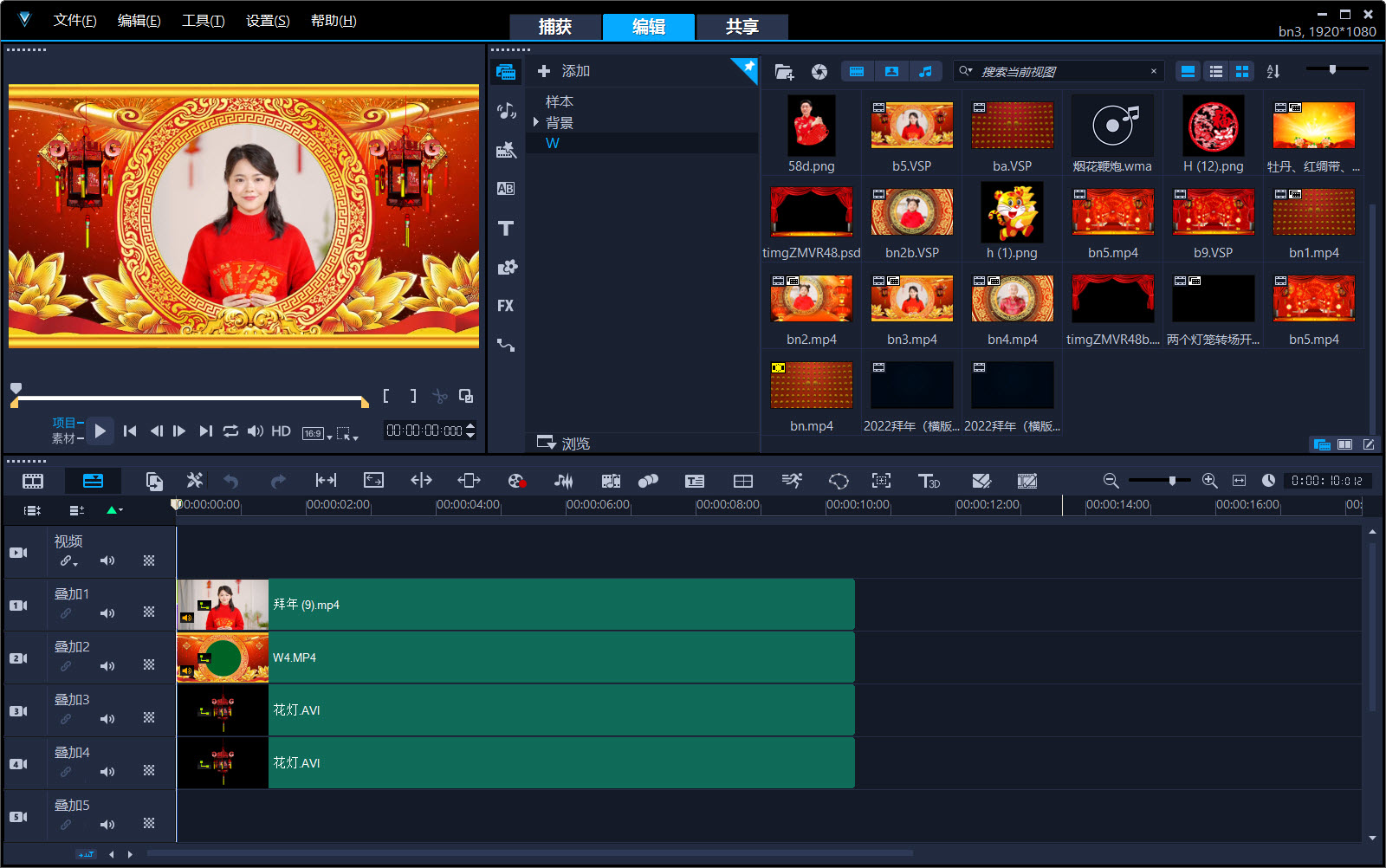This screenshot has width=1386, height=868.
Task: Toggle showing photo files in library
Action: 891,72
